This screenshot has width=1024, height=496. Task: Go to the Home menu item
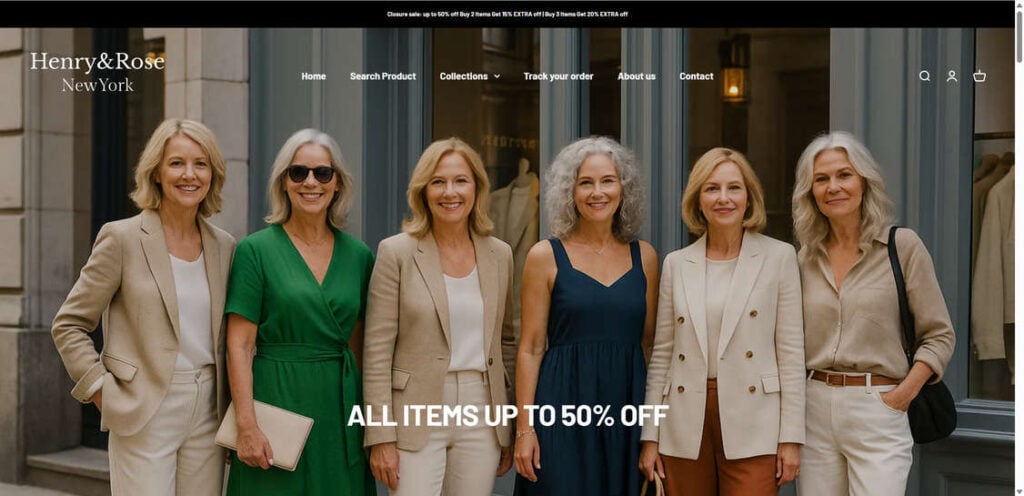click(313, 76)
